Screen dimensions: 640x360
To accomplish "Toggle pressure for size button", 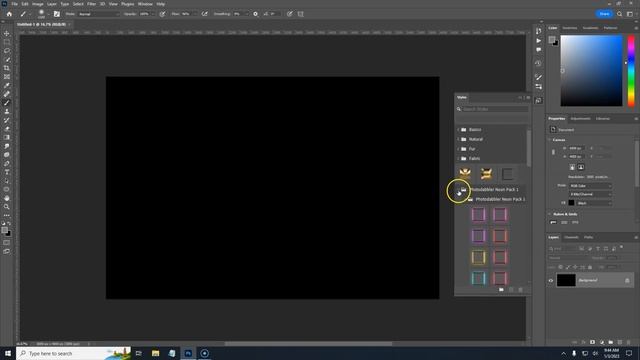I will 289,14.
